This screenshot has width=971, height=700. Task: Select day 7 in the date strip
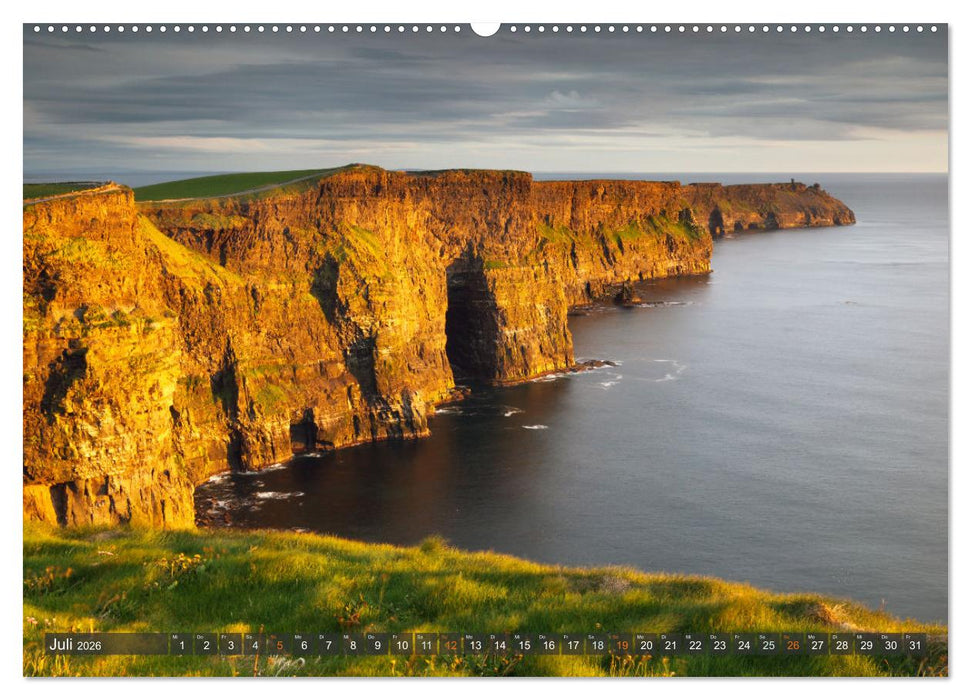coord(328,645)
